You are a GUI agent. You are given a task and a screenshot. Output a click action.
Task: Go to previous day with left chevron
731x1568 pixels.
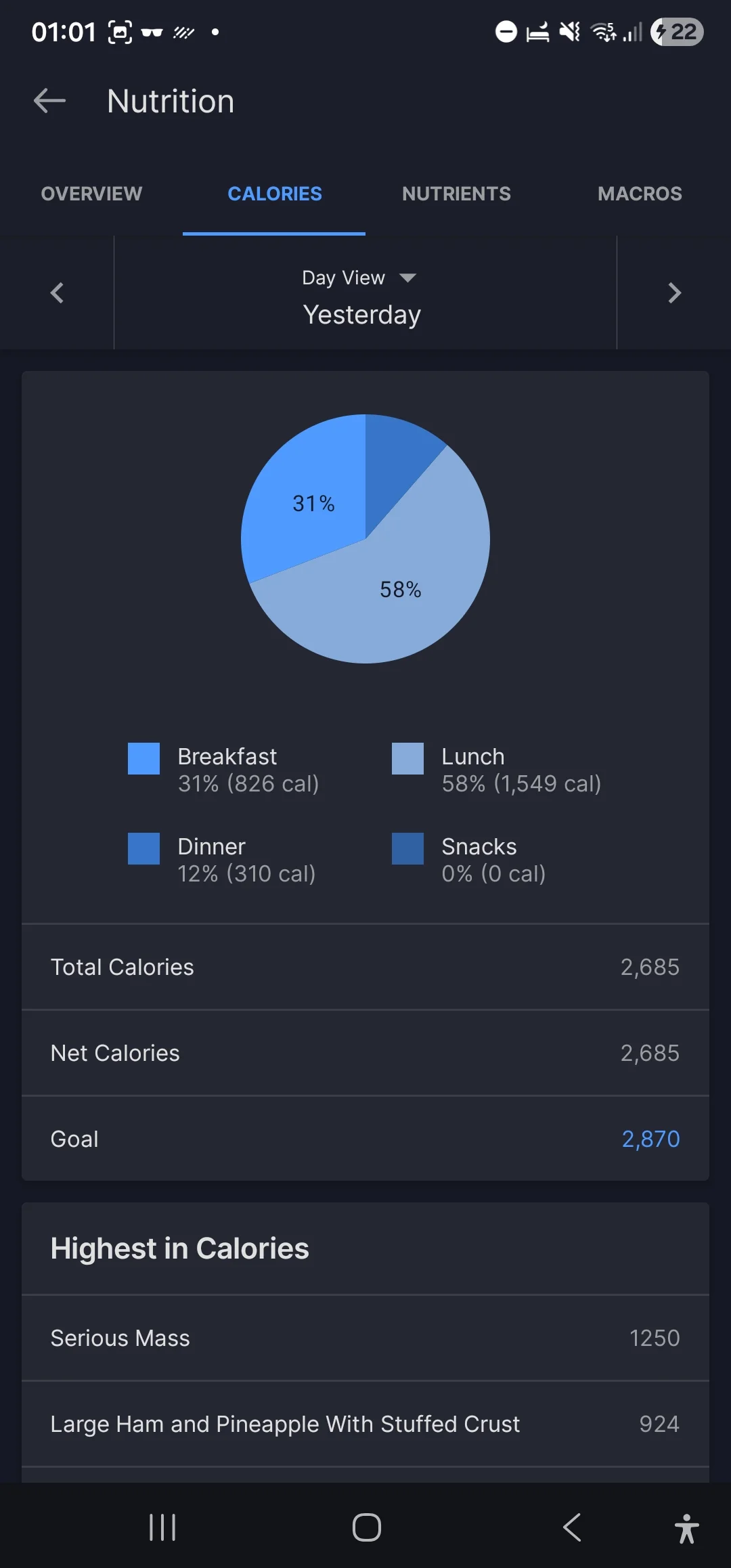click(x=57, y=292)
